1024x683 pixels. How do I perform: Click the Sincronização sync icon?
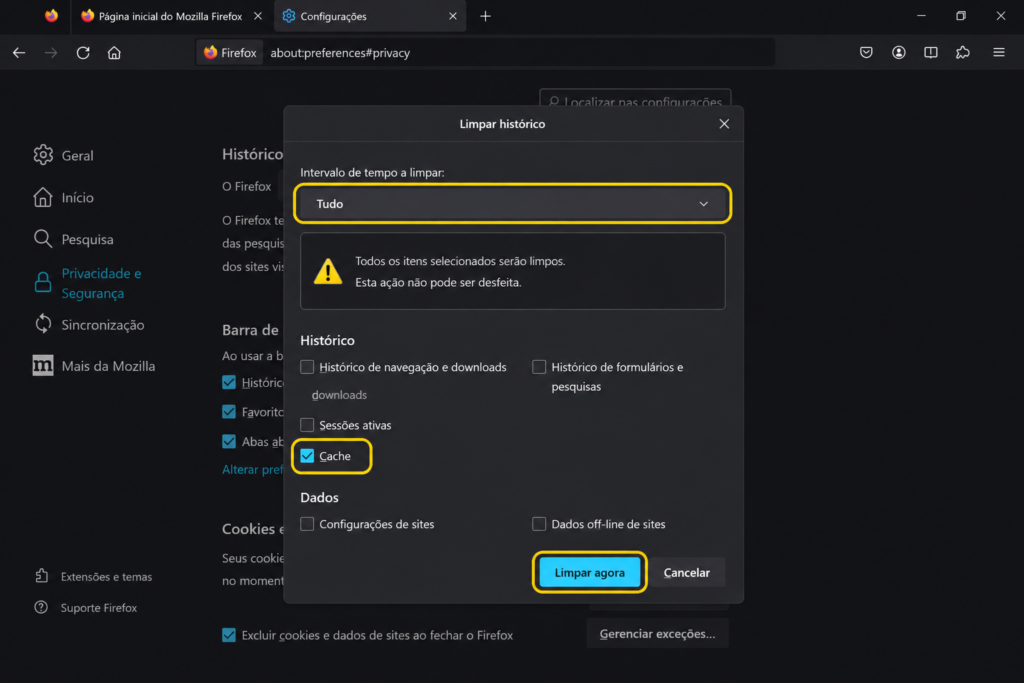click(x=43, y=324)
